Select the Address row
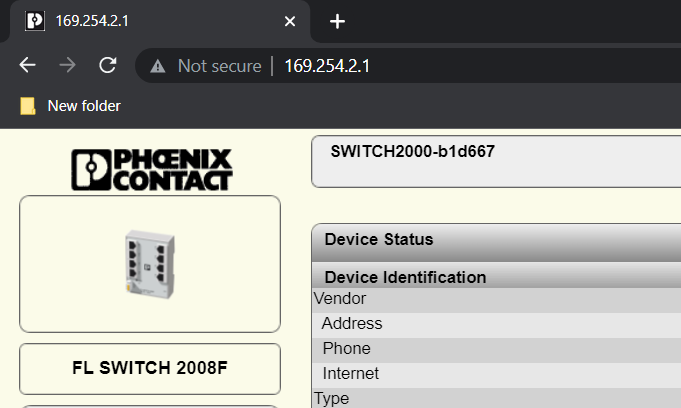Viewport: 681px width, 408px height. pos(497,324)
